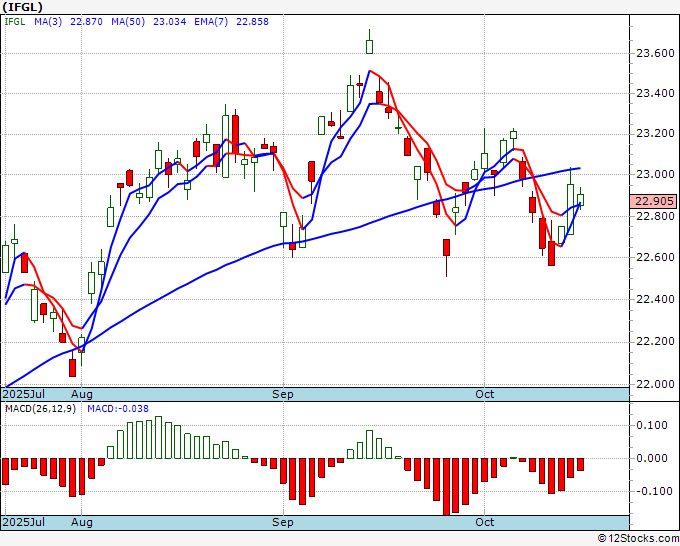Click the EMA(7) value 22.858

[252, 21]
